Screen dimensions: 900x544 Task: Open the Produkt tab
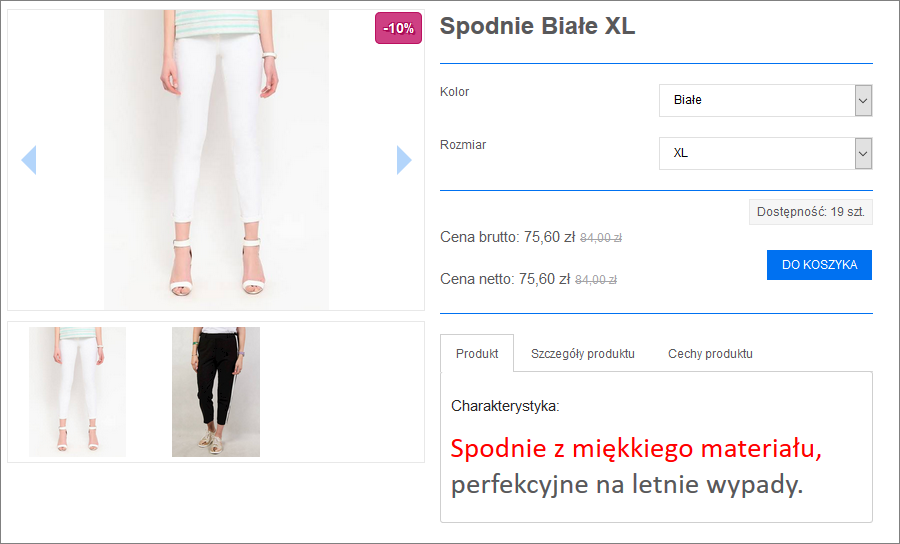(477, 354)
